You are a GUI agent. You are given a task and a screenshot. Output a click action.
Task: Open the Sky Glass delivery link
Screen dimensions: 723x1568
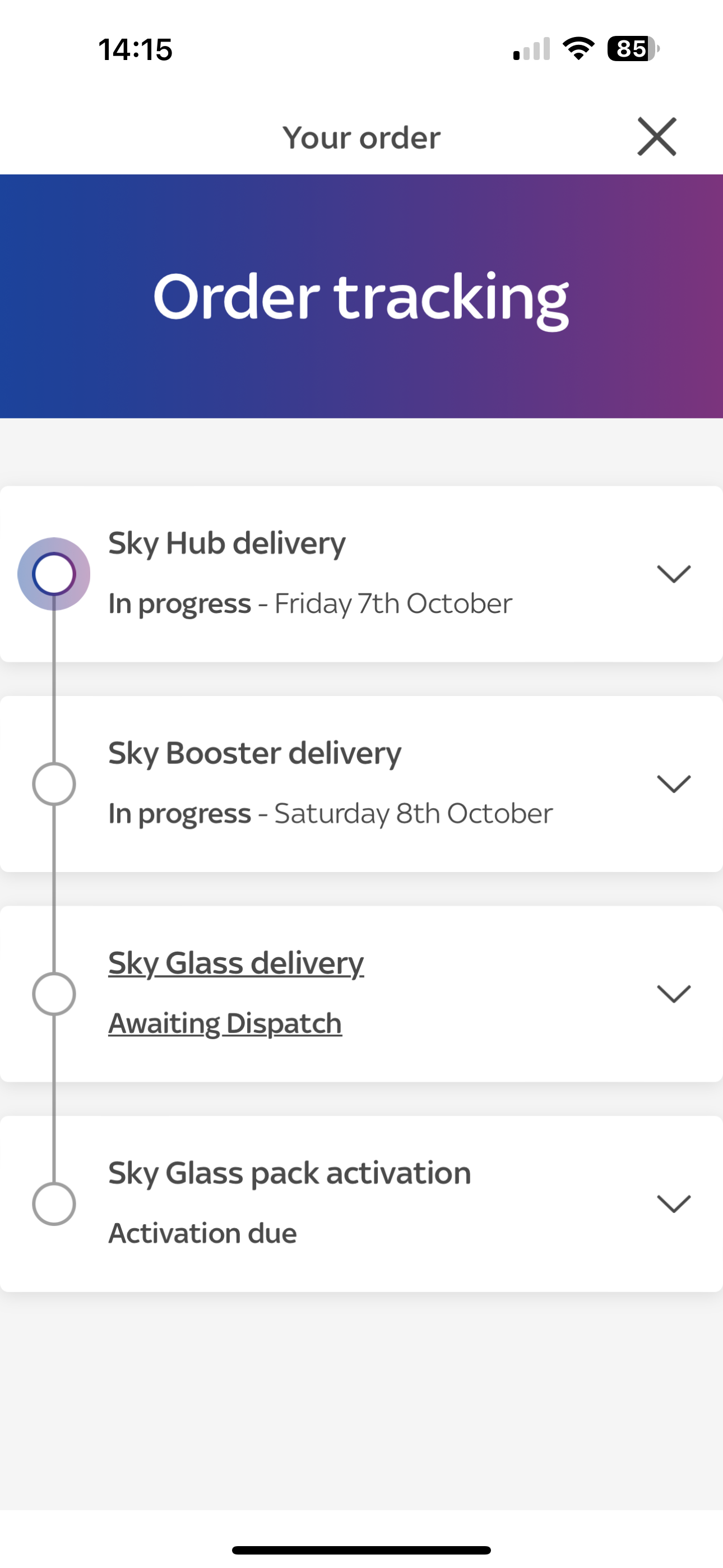(x=235, y=962)
